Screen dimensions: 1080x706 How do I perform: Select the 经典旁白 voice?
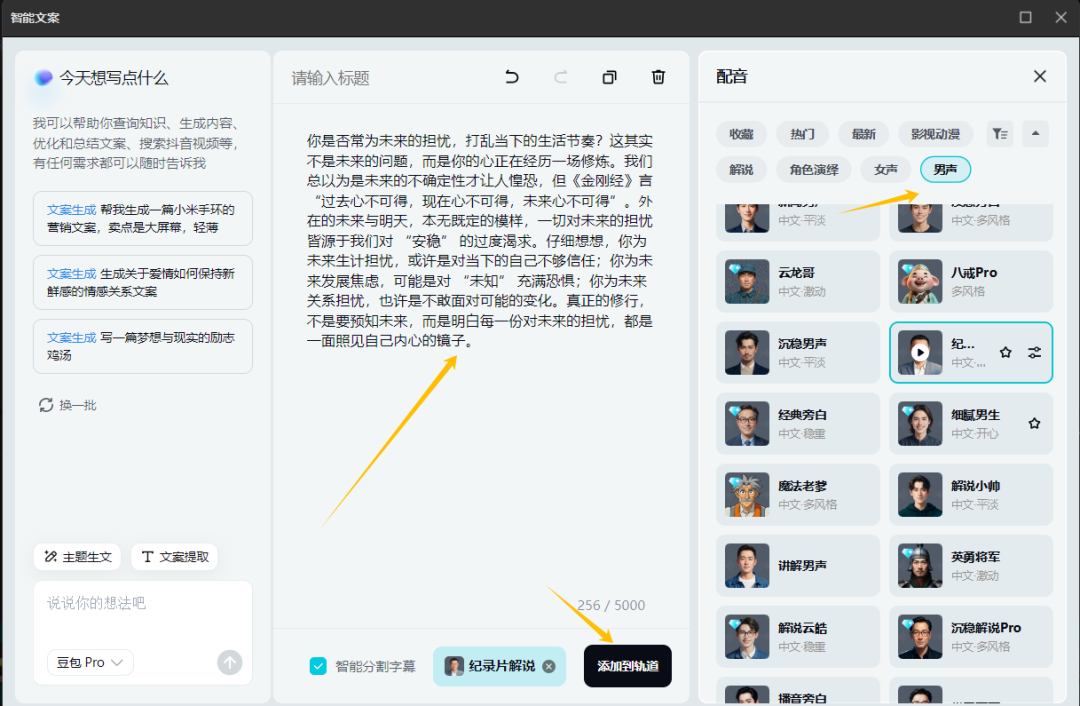[798, 424]
